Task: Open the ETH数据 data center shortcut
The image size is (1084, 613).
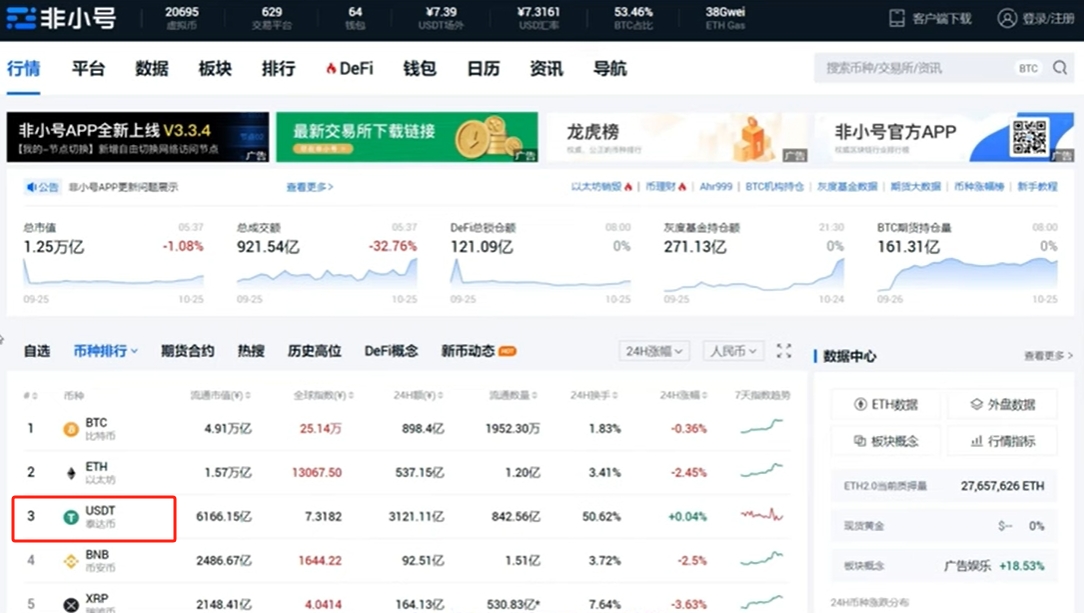Action: coord(886,404)
